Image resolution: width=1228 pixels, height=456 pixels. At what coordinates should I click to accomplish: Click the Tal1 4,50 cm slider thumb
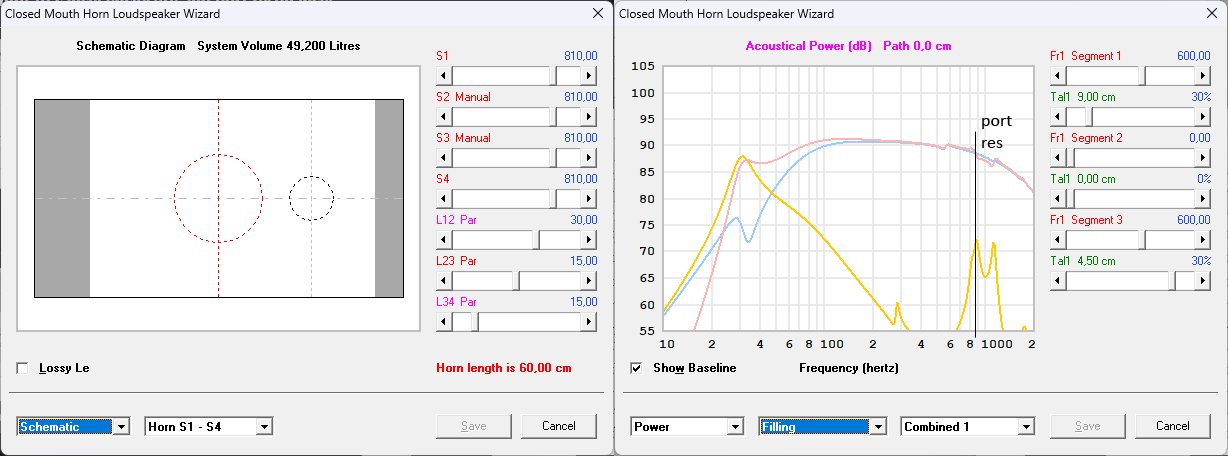1171,281
